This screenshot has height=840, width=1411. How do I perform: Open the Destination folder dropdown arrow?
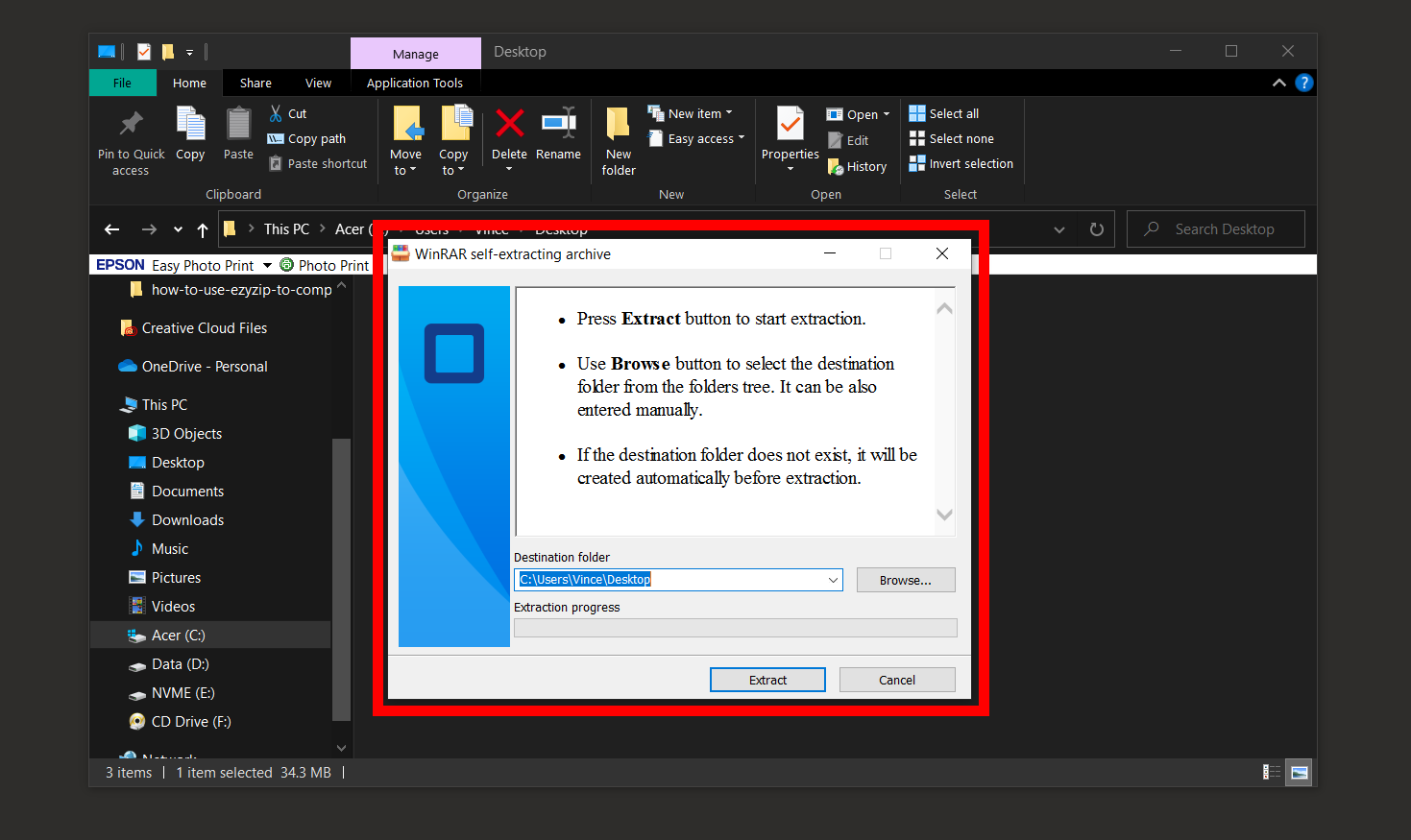pos(832,580)
